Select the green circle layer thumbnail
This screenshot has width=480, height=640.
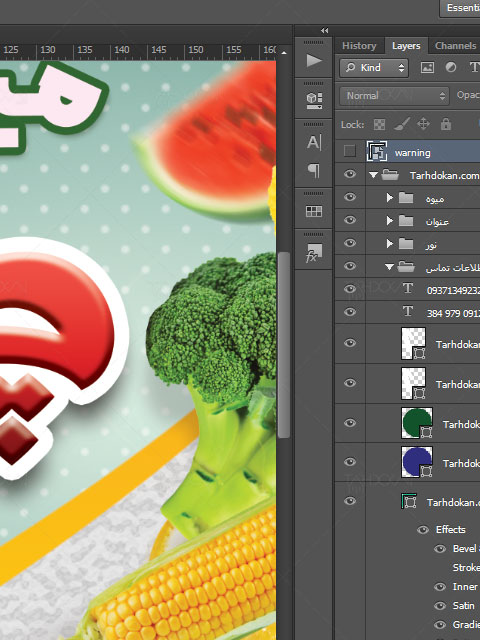(417, 423)
